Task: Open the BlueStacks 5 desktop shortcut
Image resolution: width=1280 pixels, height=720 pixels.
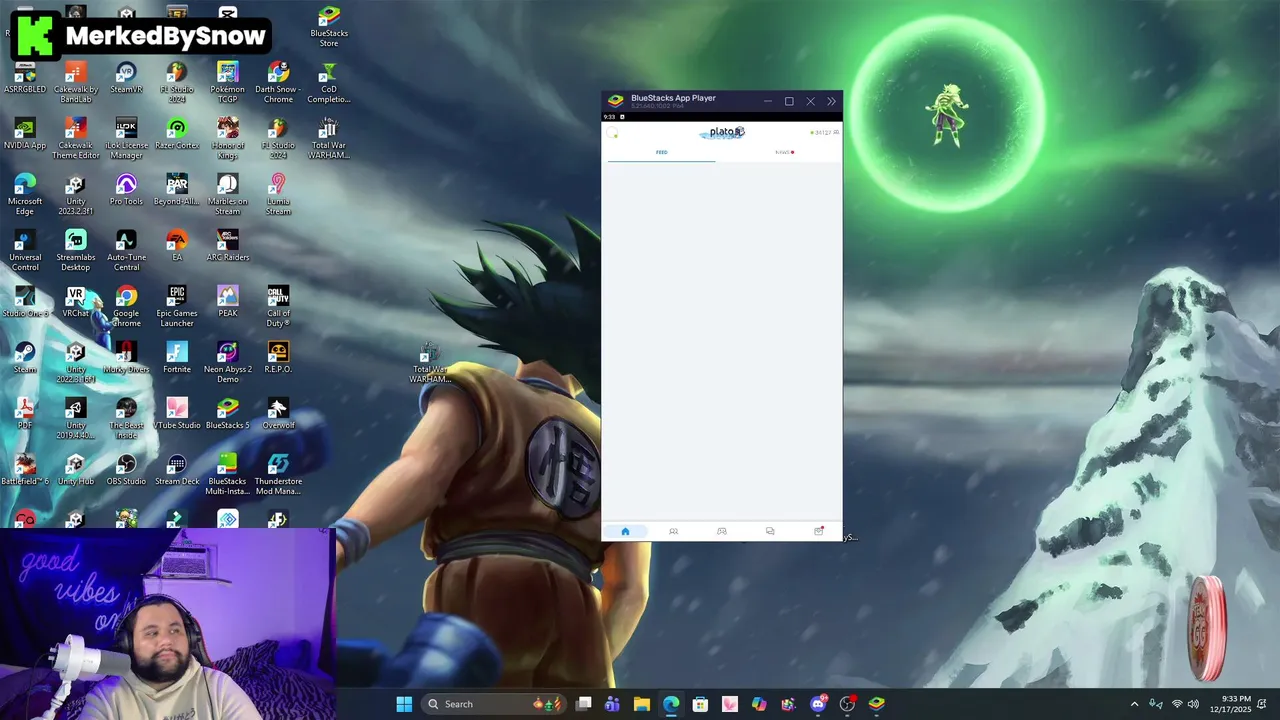Action: pyautogui.click(x=228, y=414)
